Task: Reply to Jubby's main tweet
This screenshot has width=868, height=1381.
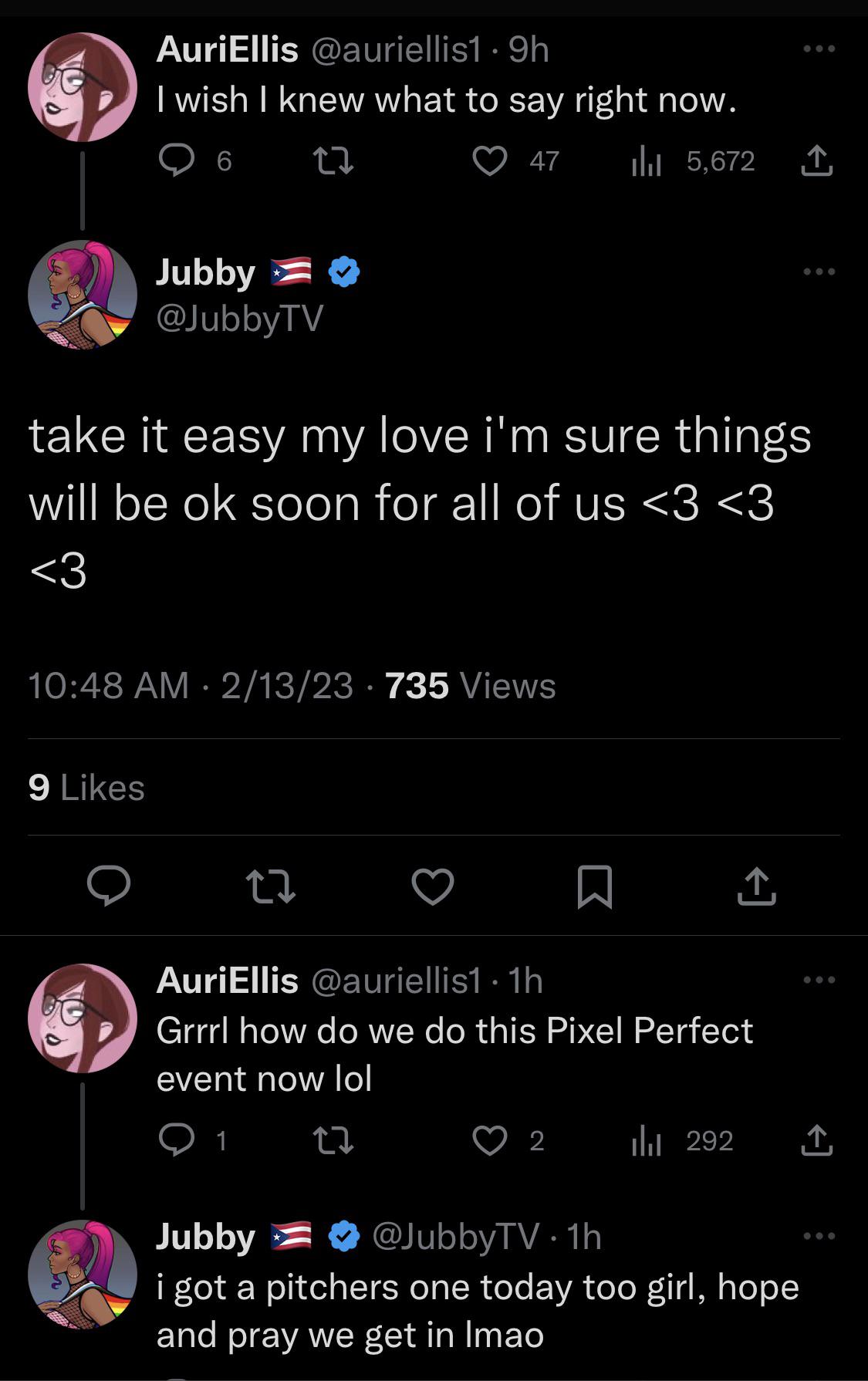Action: pyautogui.click(x=108, y=886)
